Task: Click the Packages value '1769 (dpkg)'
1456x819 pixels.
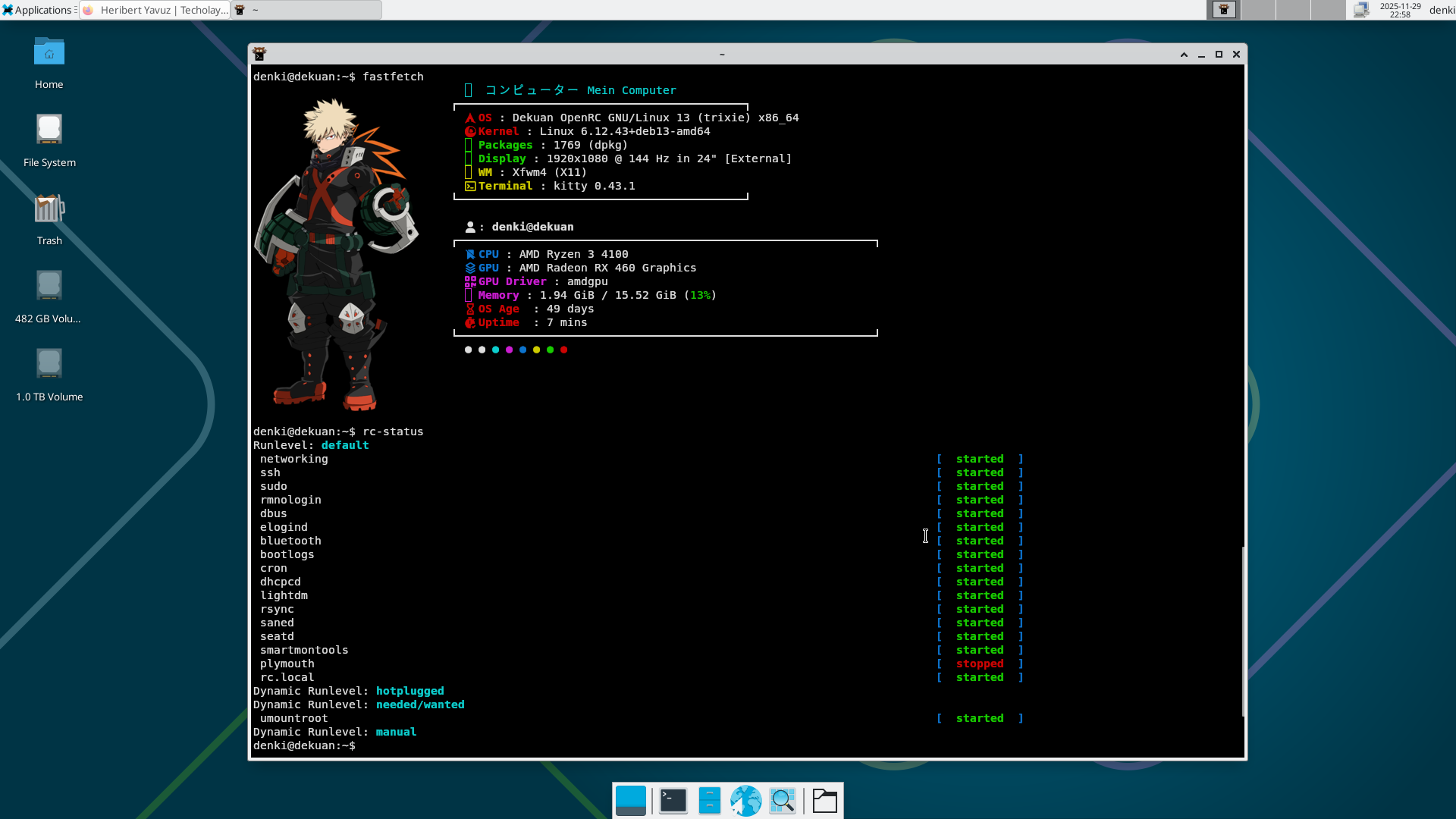Action: pos(591,145)
